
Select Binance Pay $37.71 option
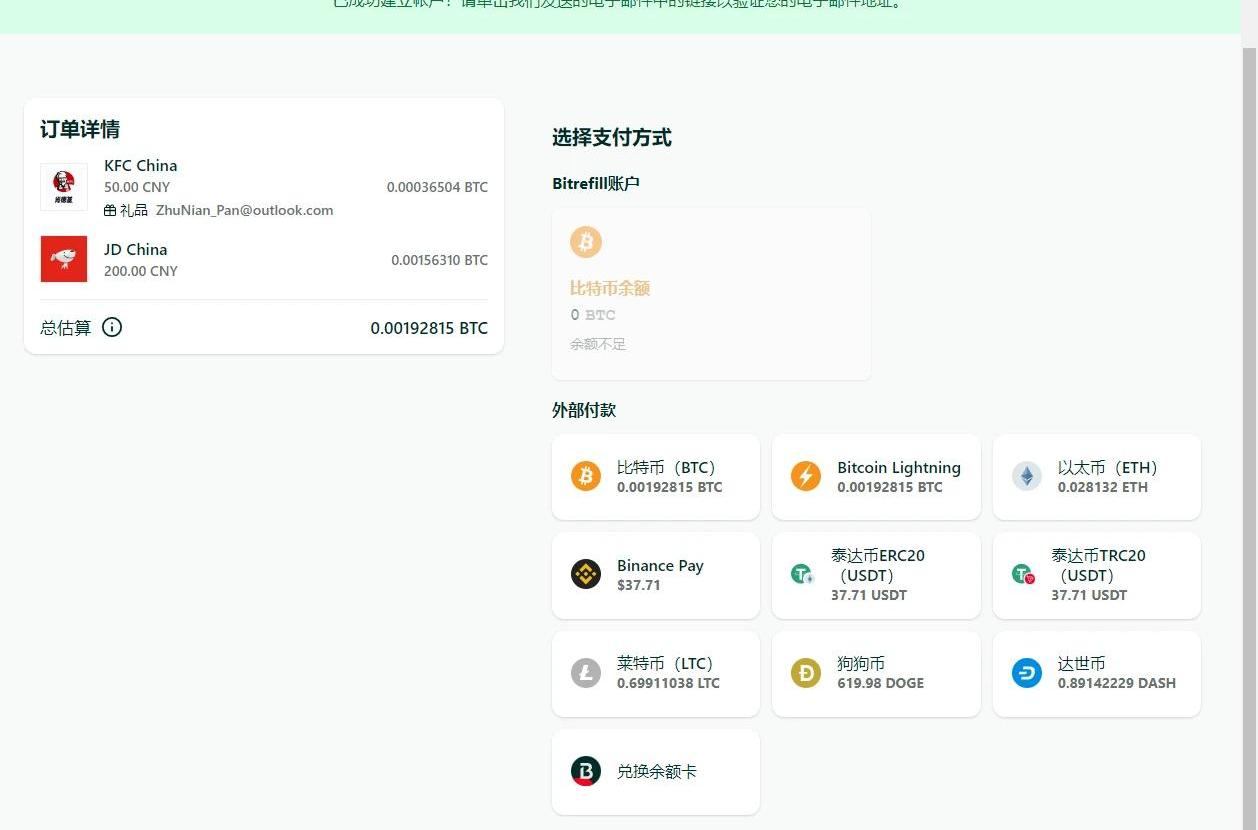click(656, 575)
